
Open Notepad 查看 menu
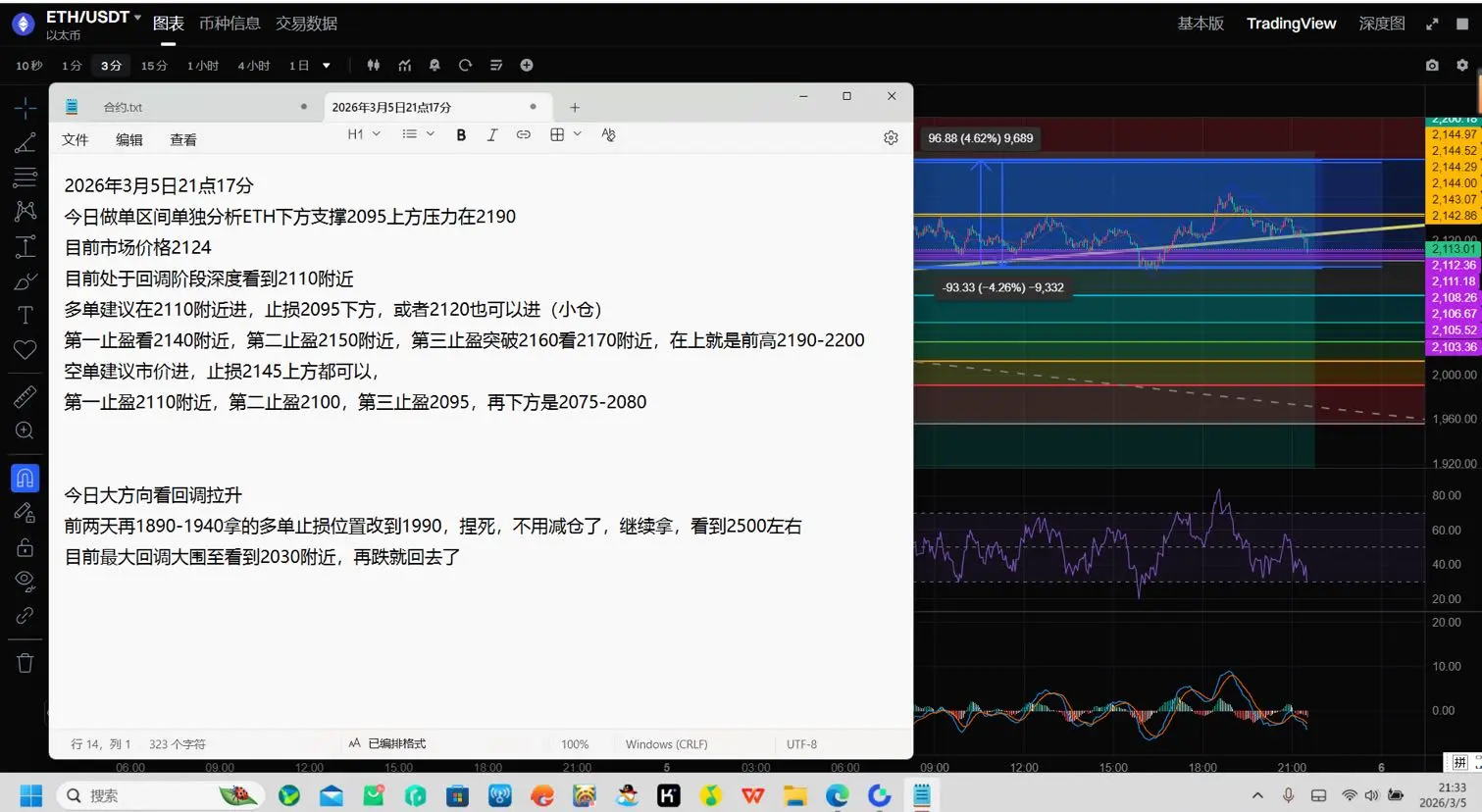tap(183, 140)
